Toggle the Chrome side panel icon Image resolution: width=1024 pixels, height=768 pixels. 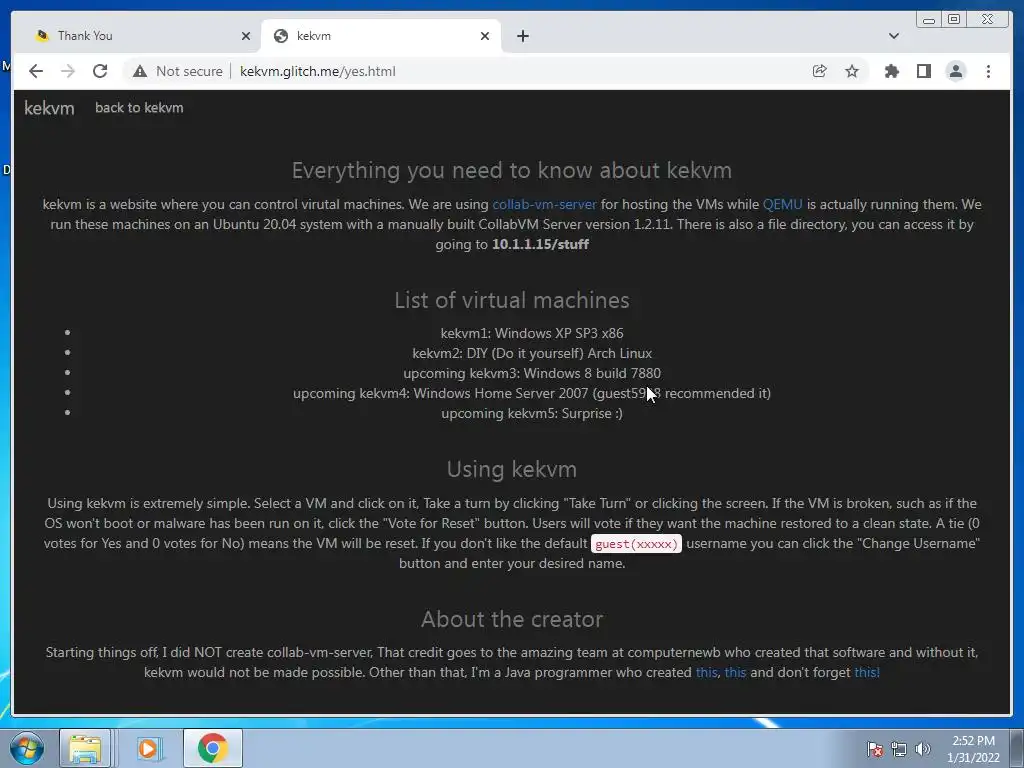923,71
